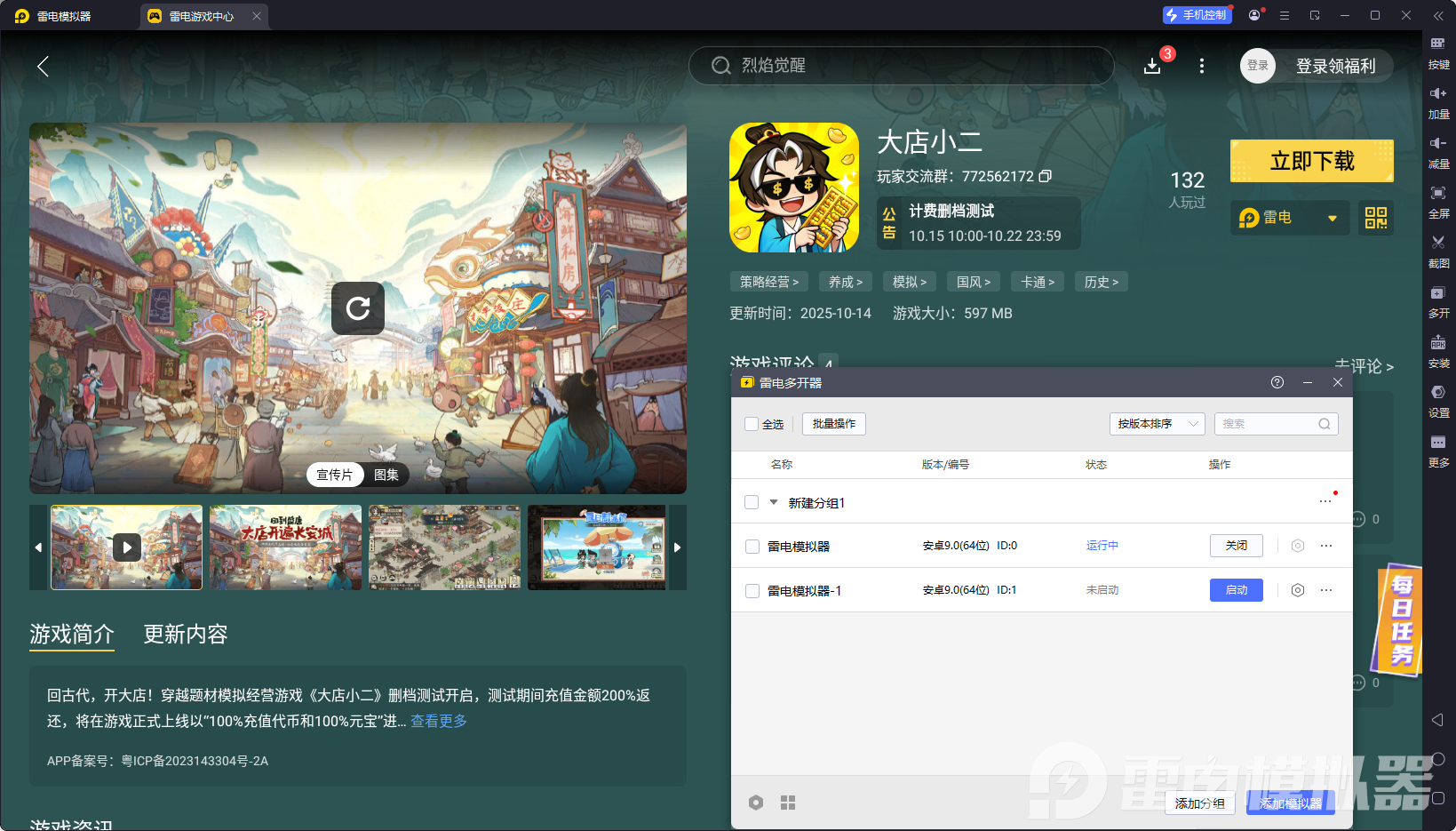Open more options for 雷电模拟器 row
This screenshot has height=831, width=1456.
[x=1326, y=546]
